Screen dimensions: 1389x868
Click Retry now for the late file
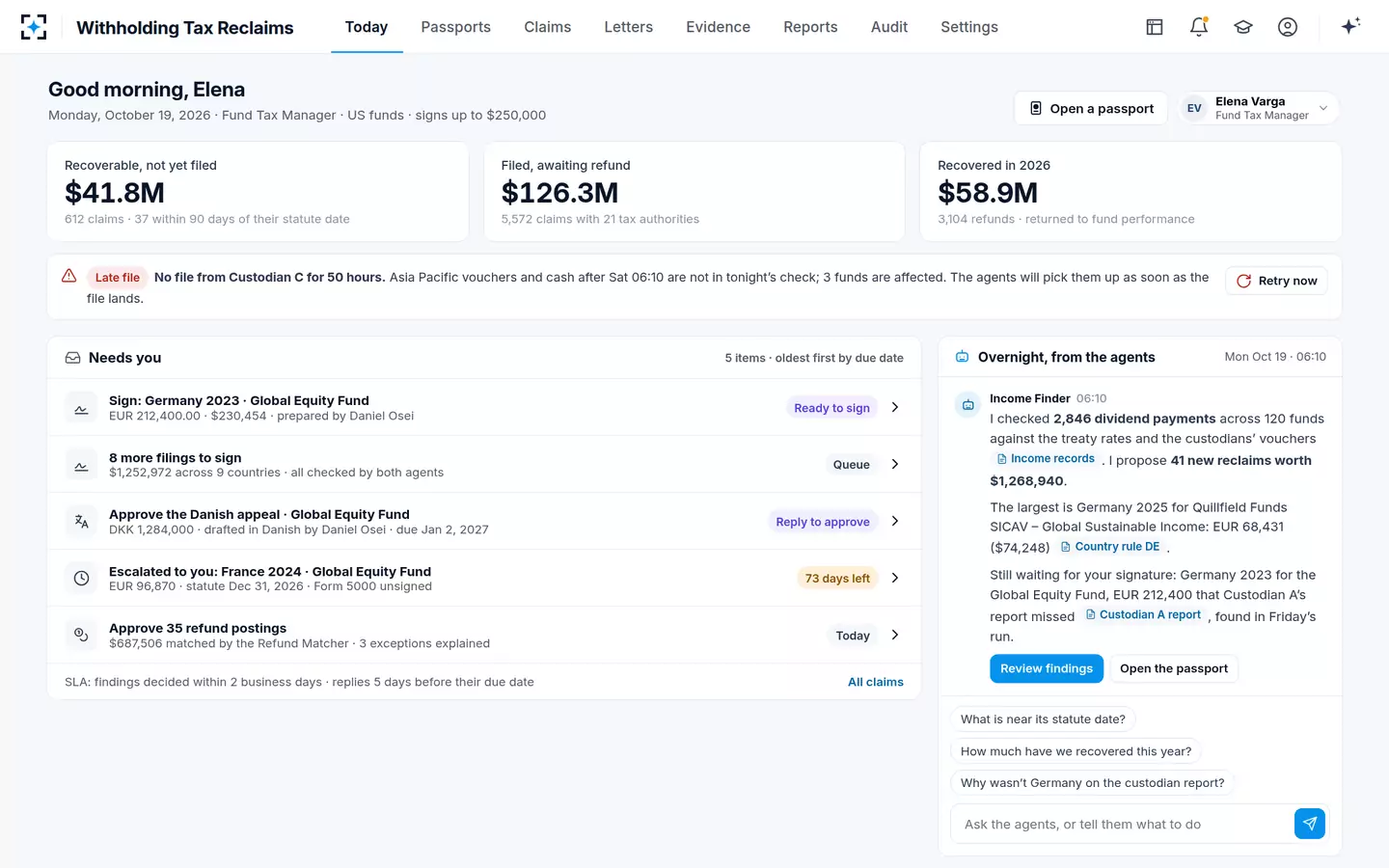pos(1276,281)
